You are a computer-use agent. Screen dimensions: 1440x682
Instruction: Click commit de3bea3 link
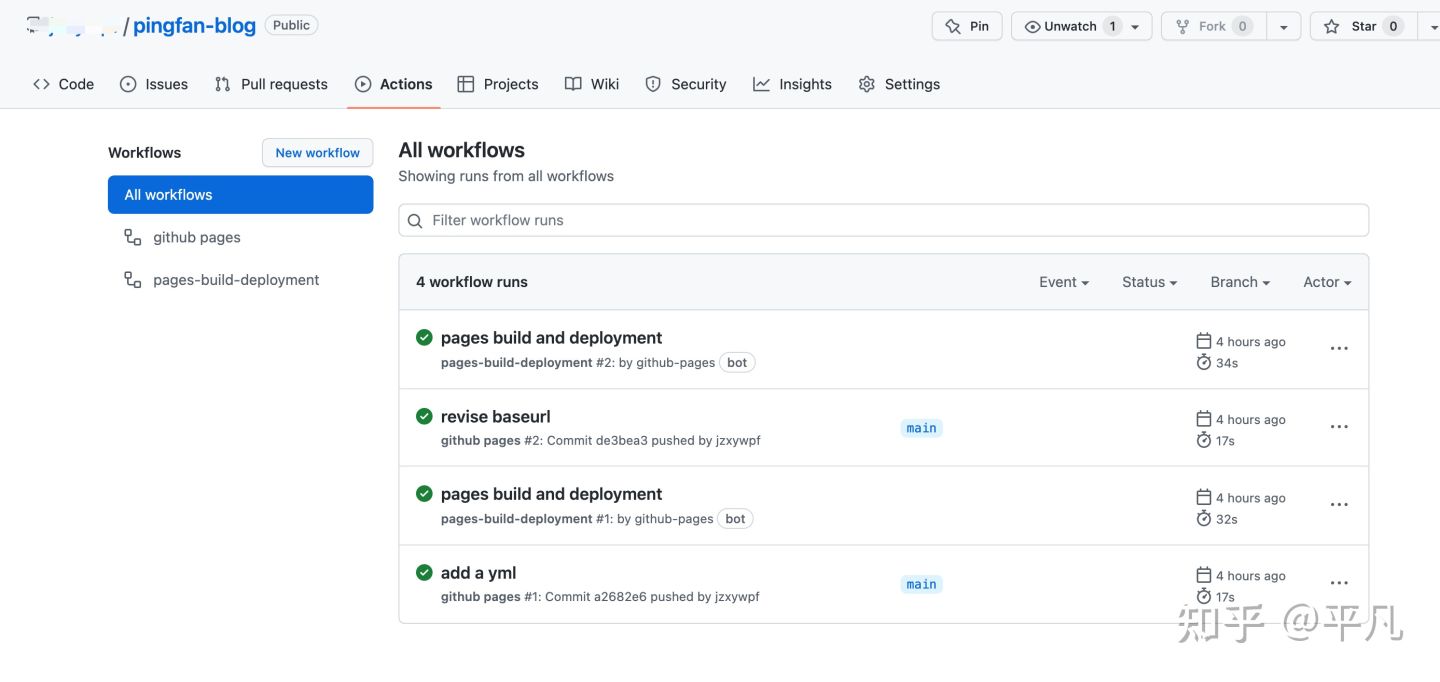point(621,441)
